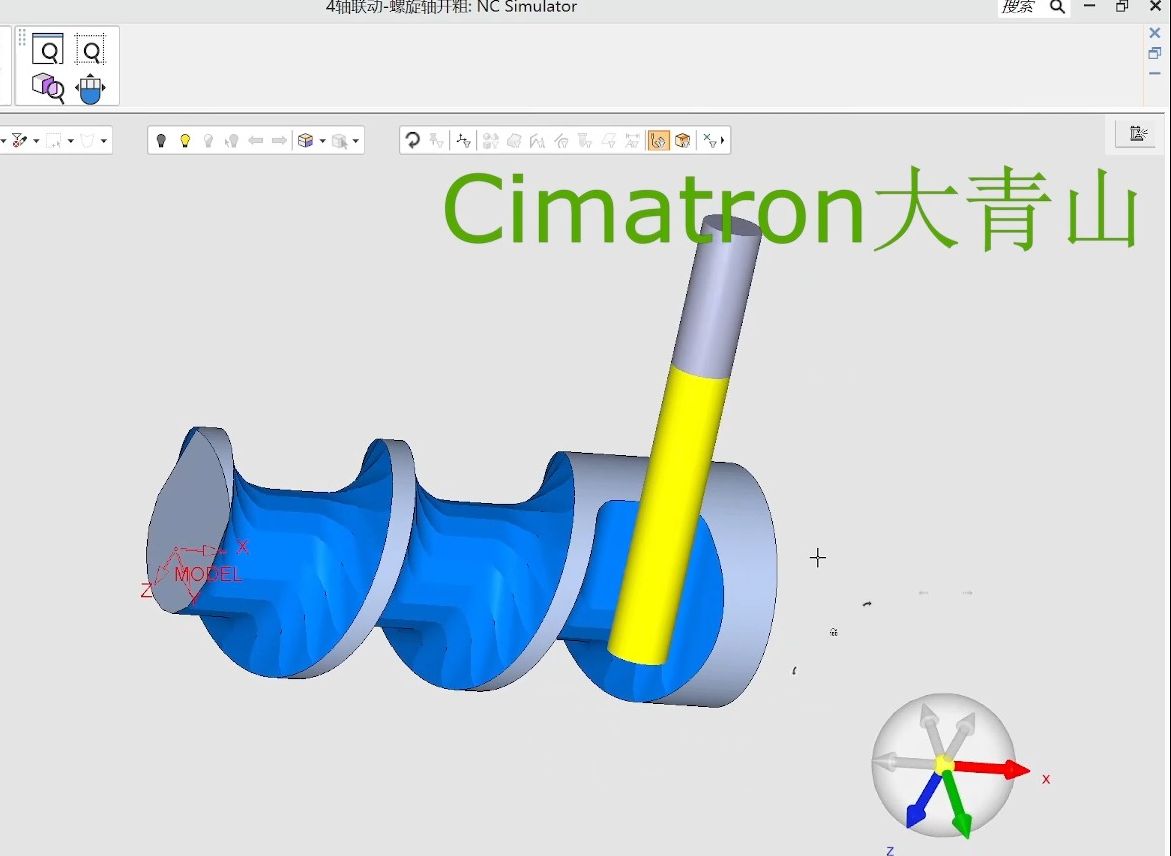Toggle the orange 3D box toolbar icon
The image size is (1171, 856).
click(682, 141)
